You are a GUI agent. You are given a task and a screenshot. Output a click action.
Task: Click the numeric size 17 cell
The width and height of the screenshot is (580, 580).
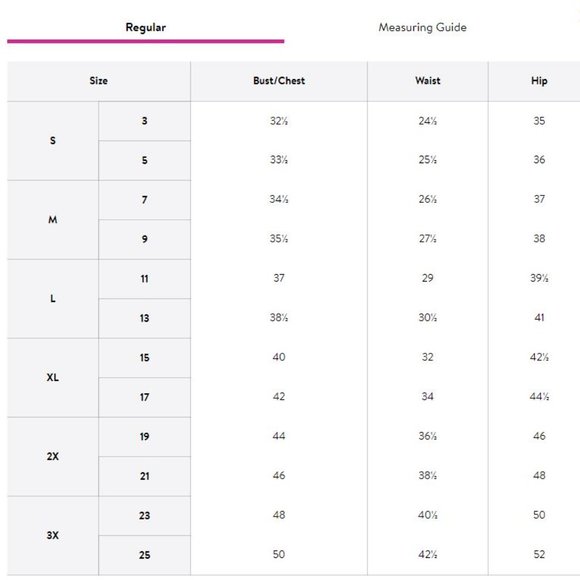coord(145,397)
